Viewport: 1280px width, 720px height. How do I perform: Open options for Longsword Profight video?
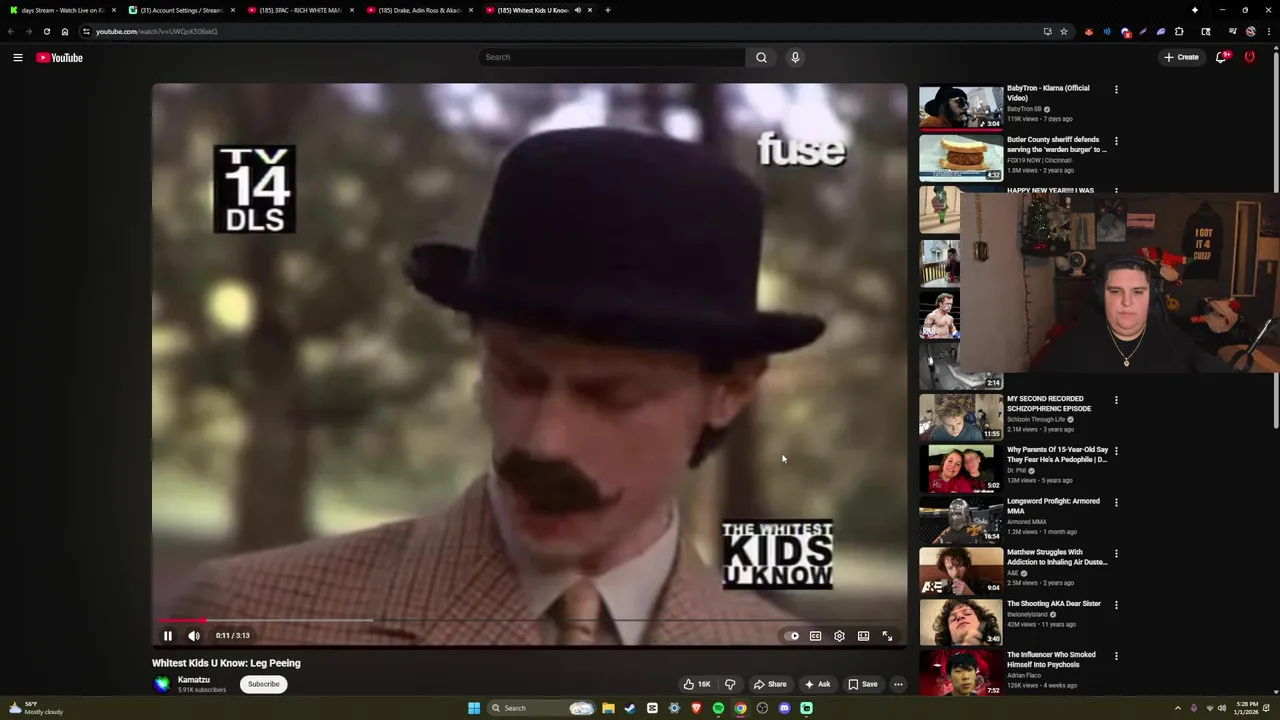1116,502
